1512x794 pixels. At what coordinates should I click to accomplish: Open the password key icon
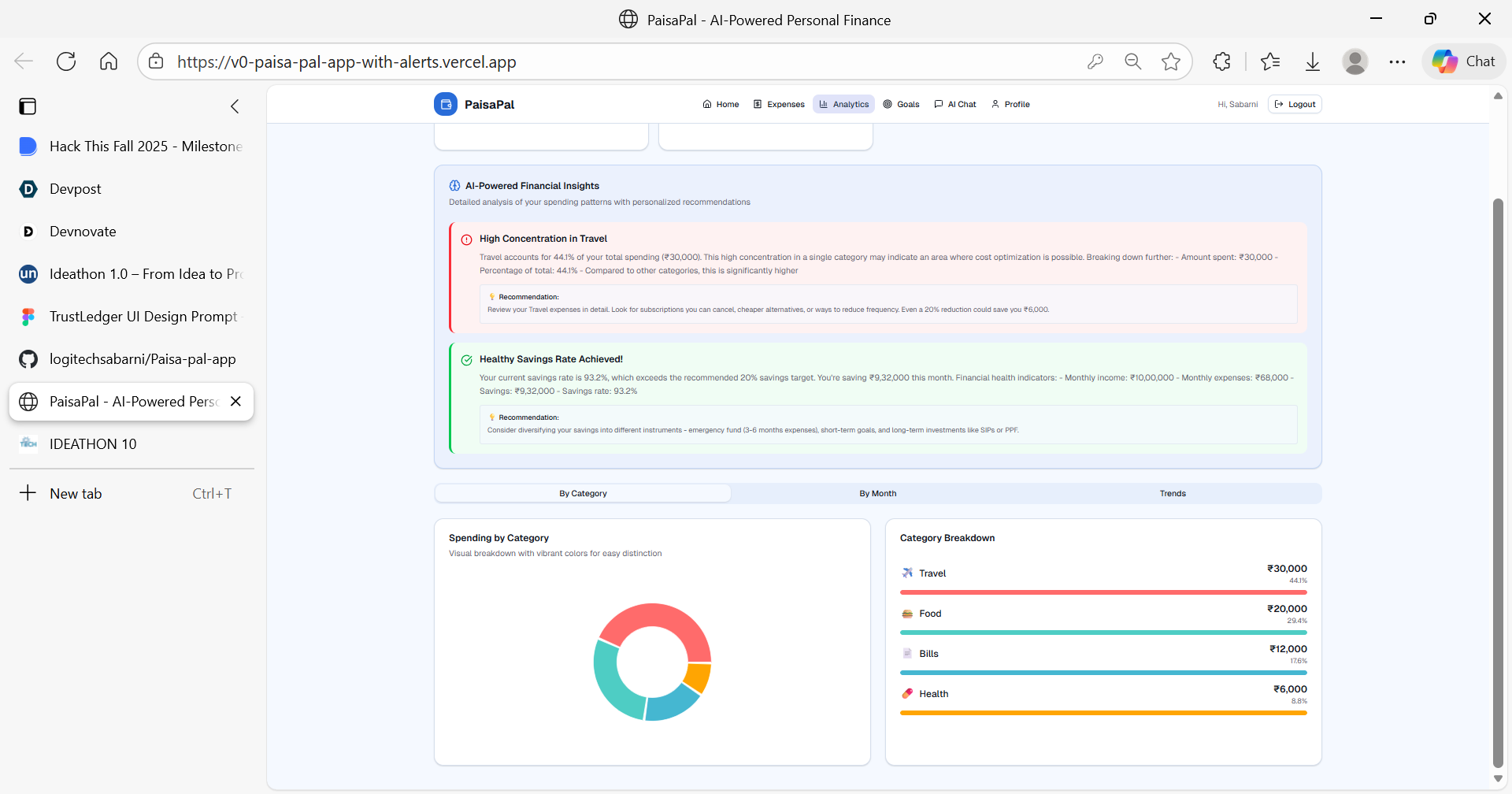pos(1095,61)
